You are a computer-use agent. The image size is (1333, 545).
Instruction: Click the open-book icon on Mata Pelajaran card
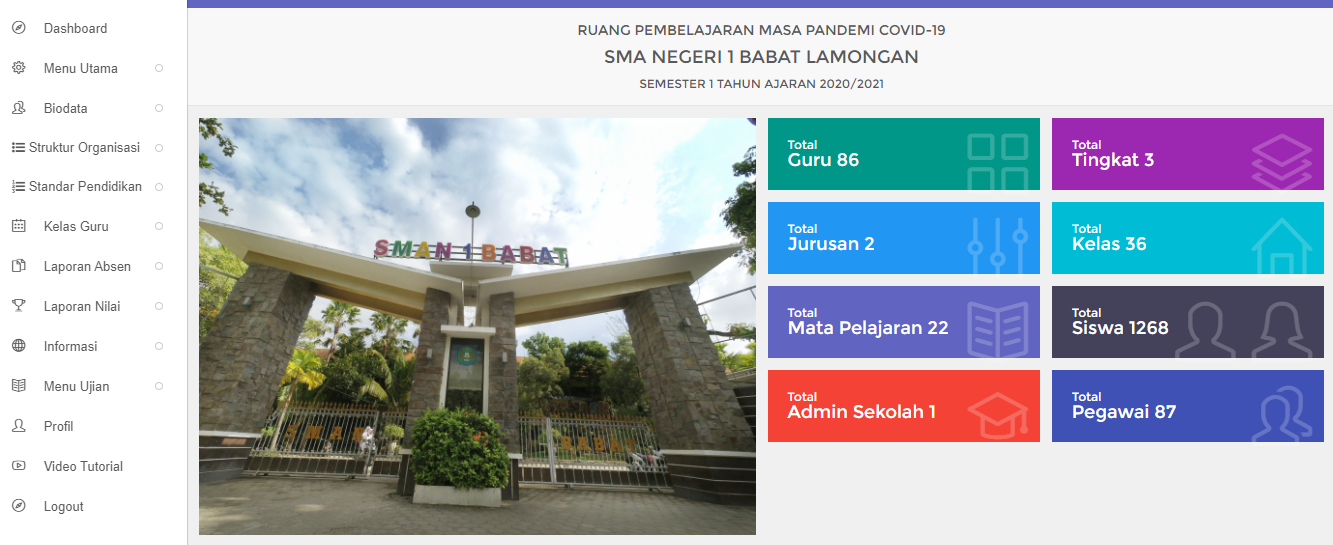[997, 329]
